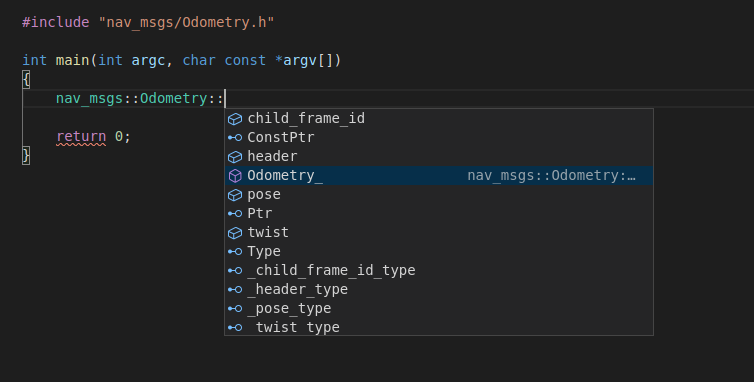Click the underlined return keyword
Image resolution: width=754 pixels, height=382 pixels.
pos(81,137)
